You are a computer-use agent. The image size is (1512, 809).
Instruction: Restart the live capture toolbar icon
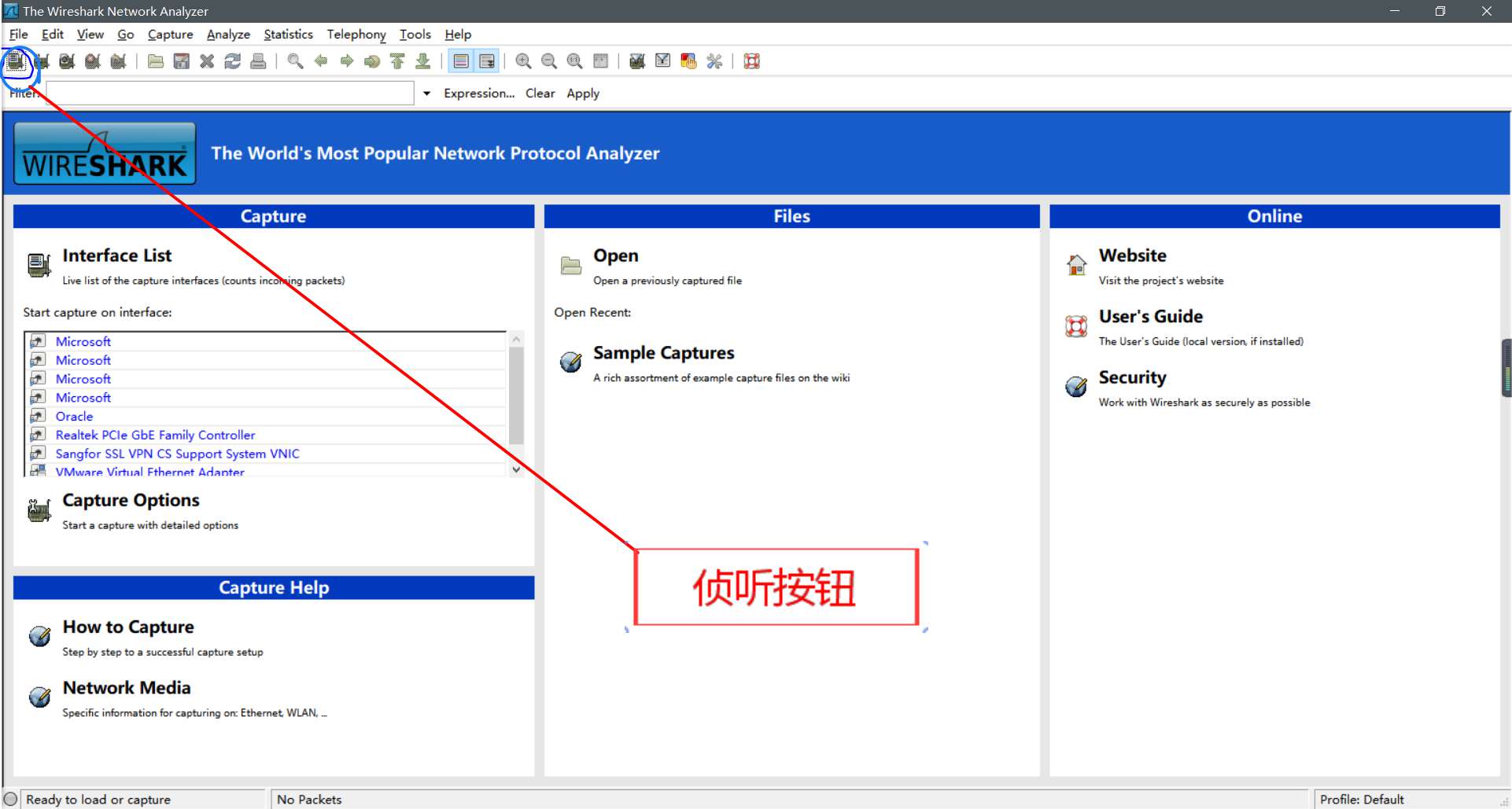pos(119,61)
